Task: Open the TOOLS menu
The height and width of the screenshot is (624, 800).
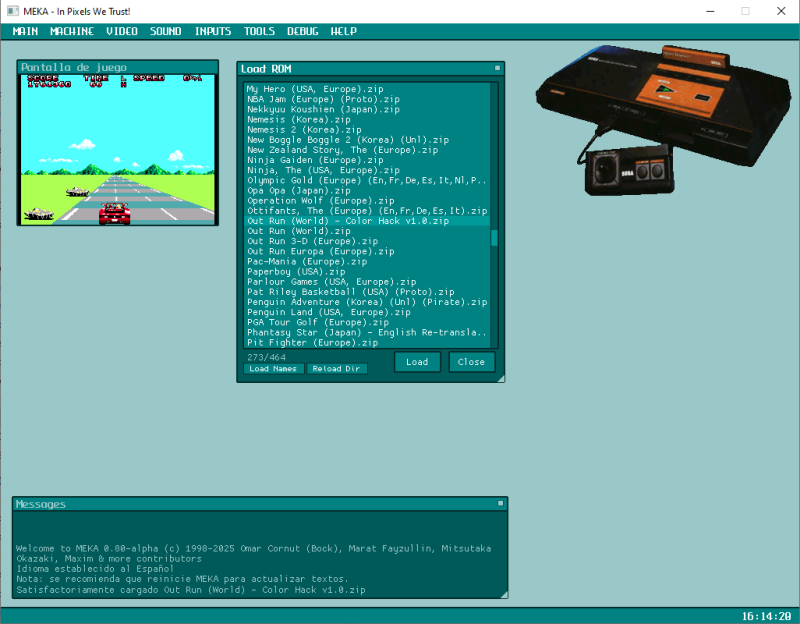Action: [x=259, y=31]
